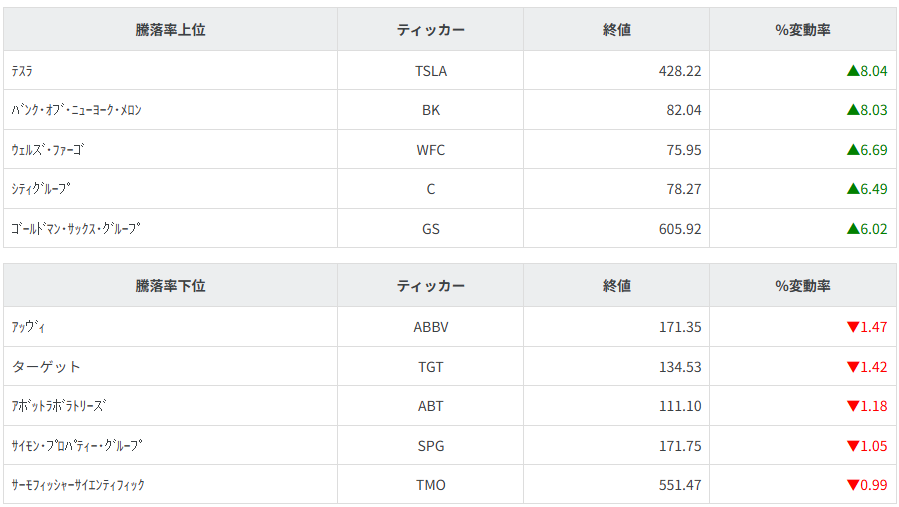Select the ウェルズ・ファーゴ row name
Viewport: 899px width, 507px height.
coord(48,150)
